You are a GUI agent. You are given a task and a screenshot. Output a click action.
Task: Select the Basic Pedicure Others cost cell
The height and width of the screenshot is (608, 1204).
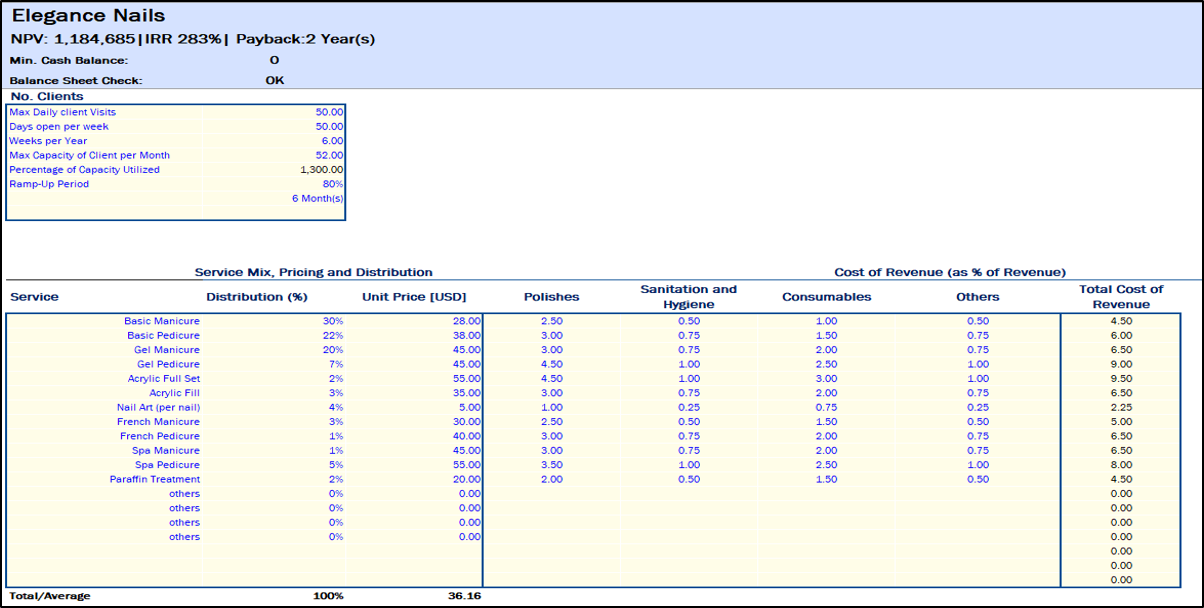click(x=977, y=336)
